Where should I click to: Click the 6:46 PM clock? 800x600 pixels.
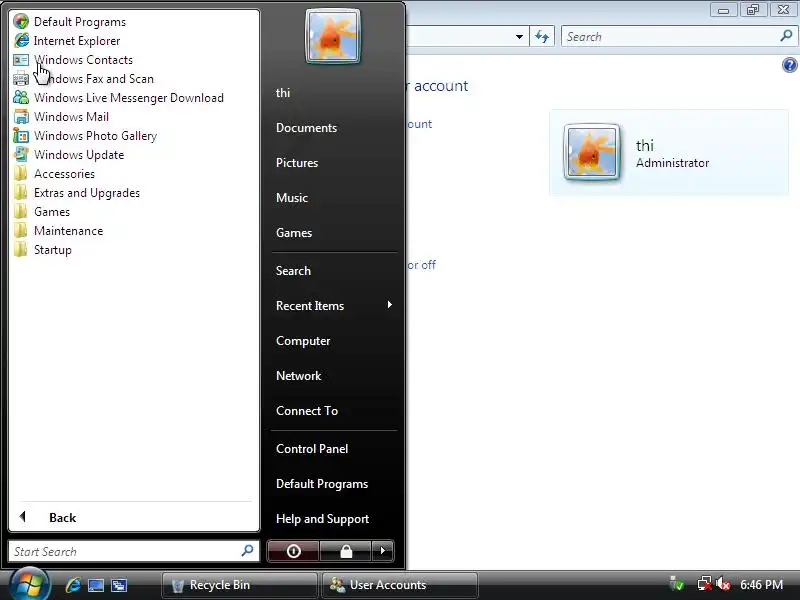pyautogui.click(x=761, y=585)
